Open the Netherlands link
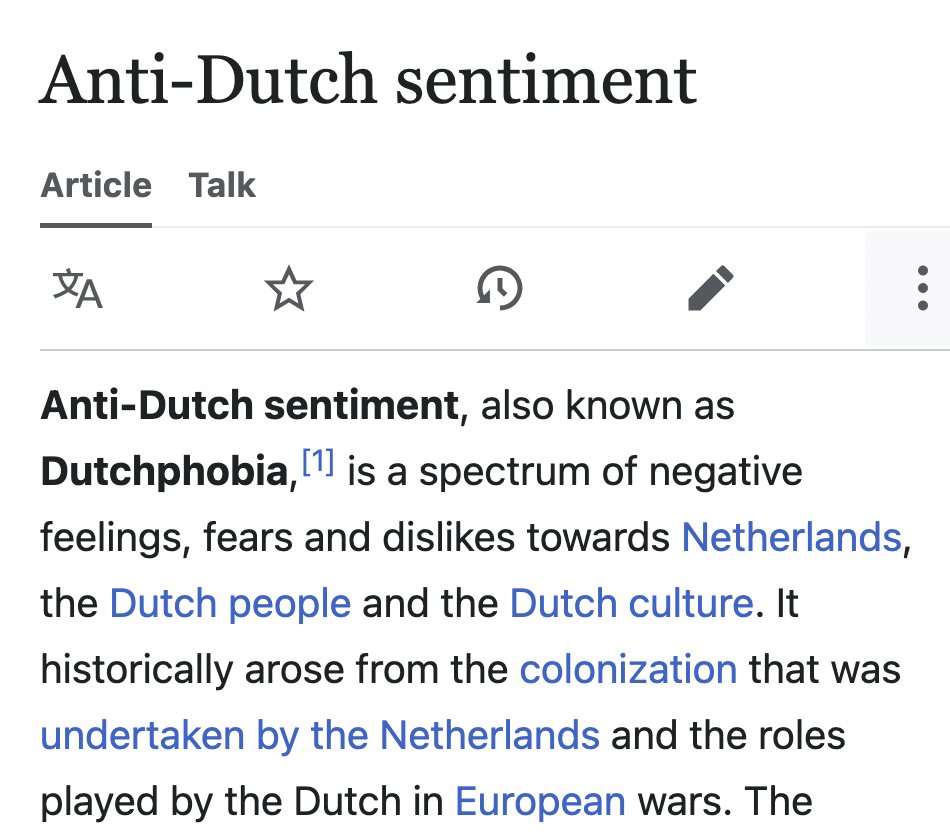950x832 pixels. (791, 538)
